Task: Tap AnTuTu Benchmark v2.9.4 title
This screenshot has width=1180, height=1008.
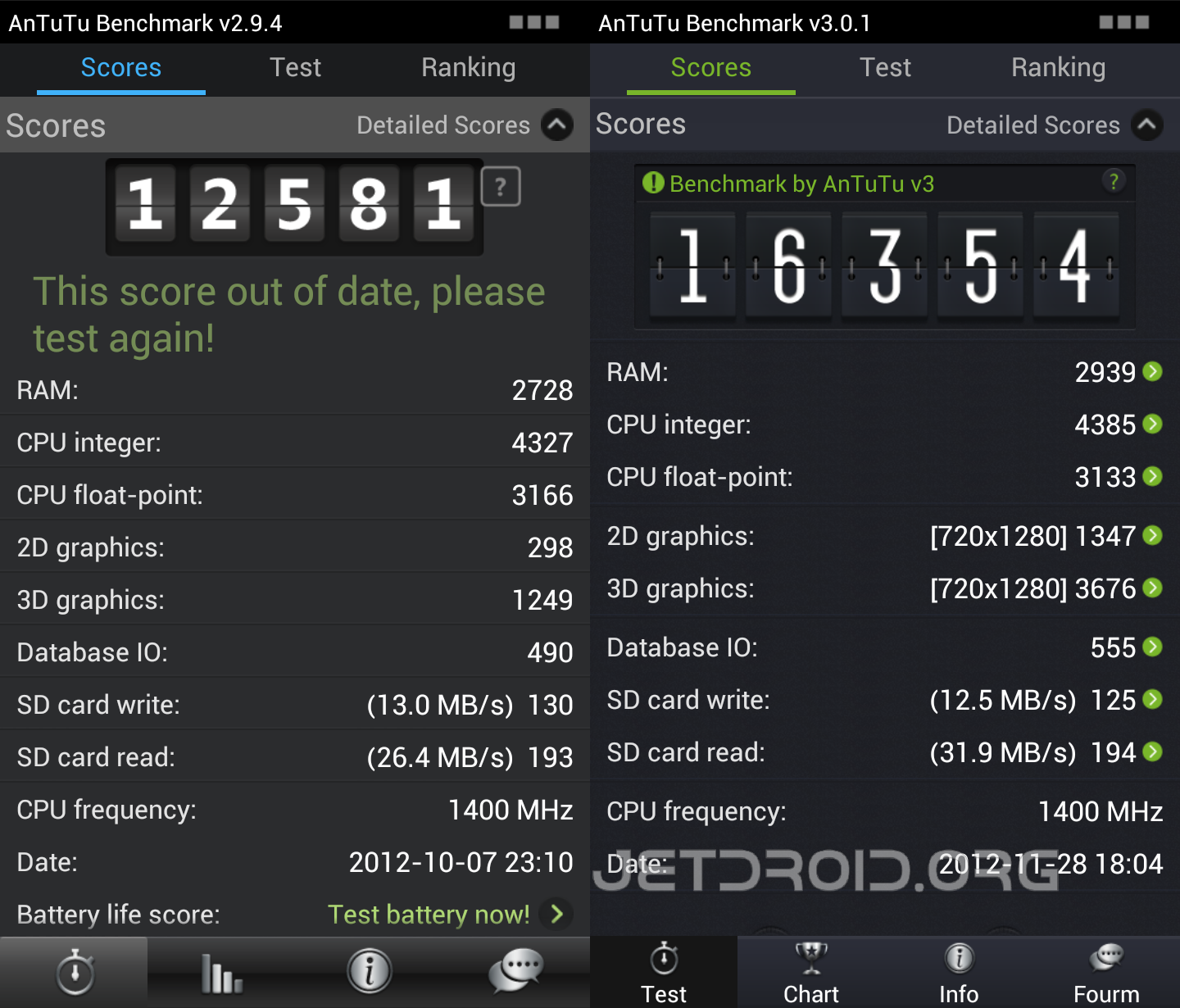Action: (145, 23)
